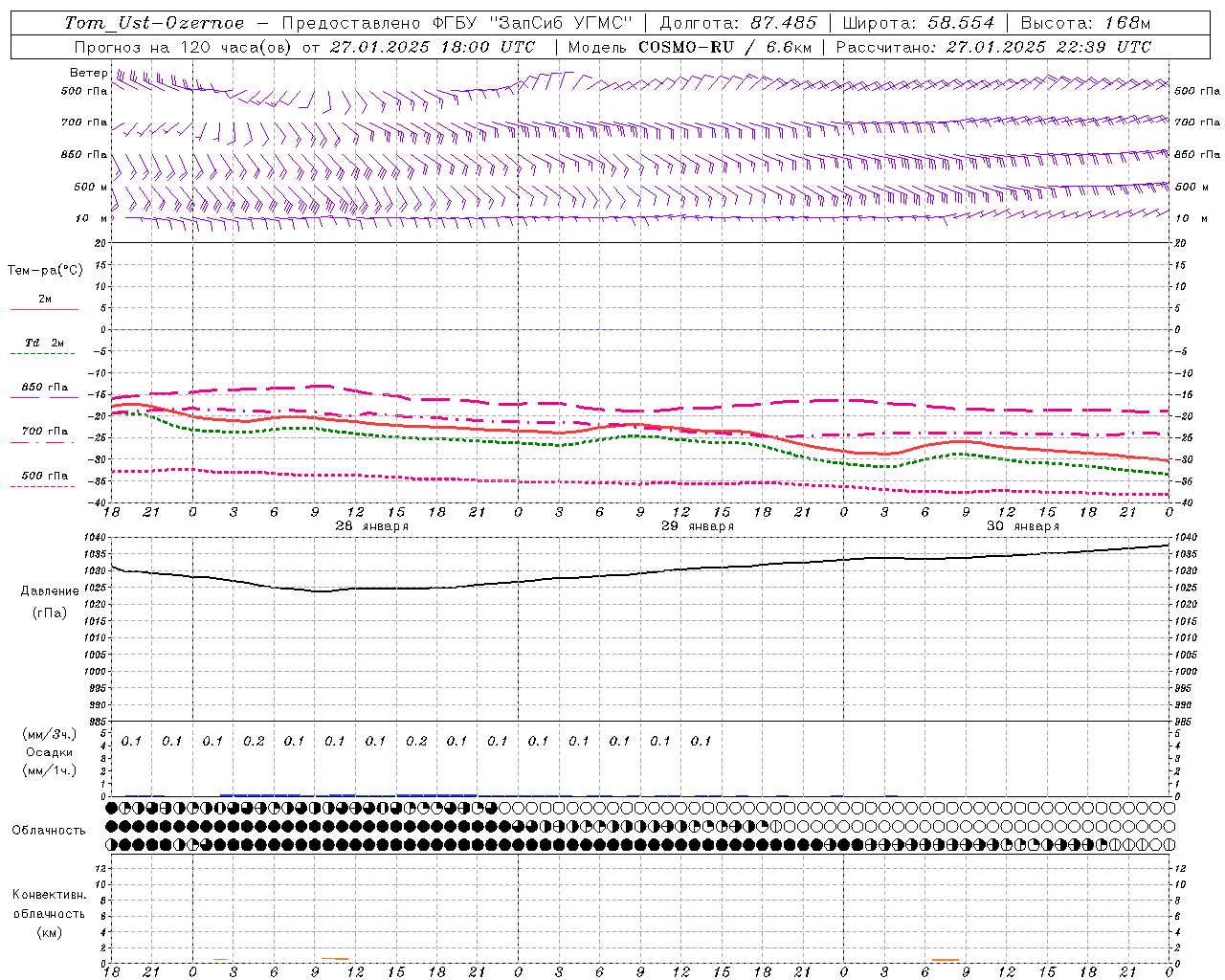This screenshot has width=1225, height=980.
Task: Click the 0 value on right temperature axis
Action: click(x=1178, y=329)
